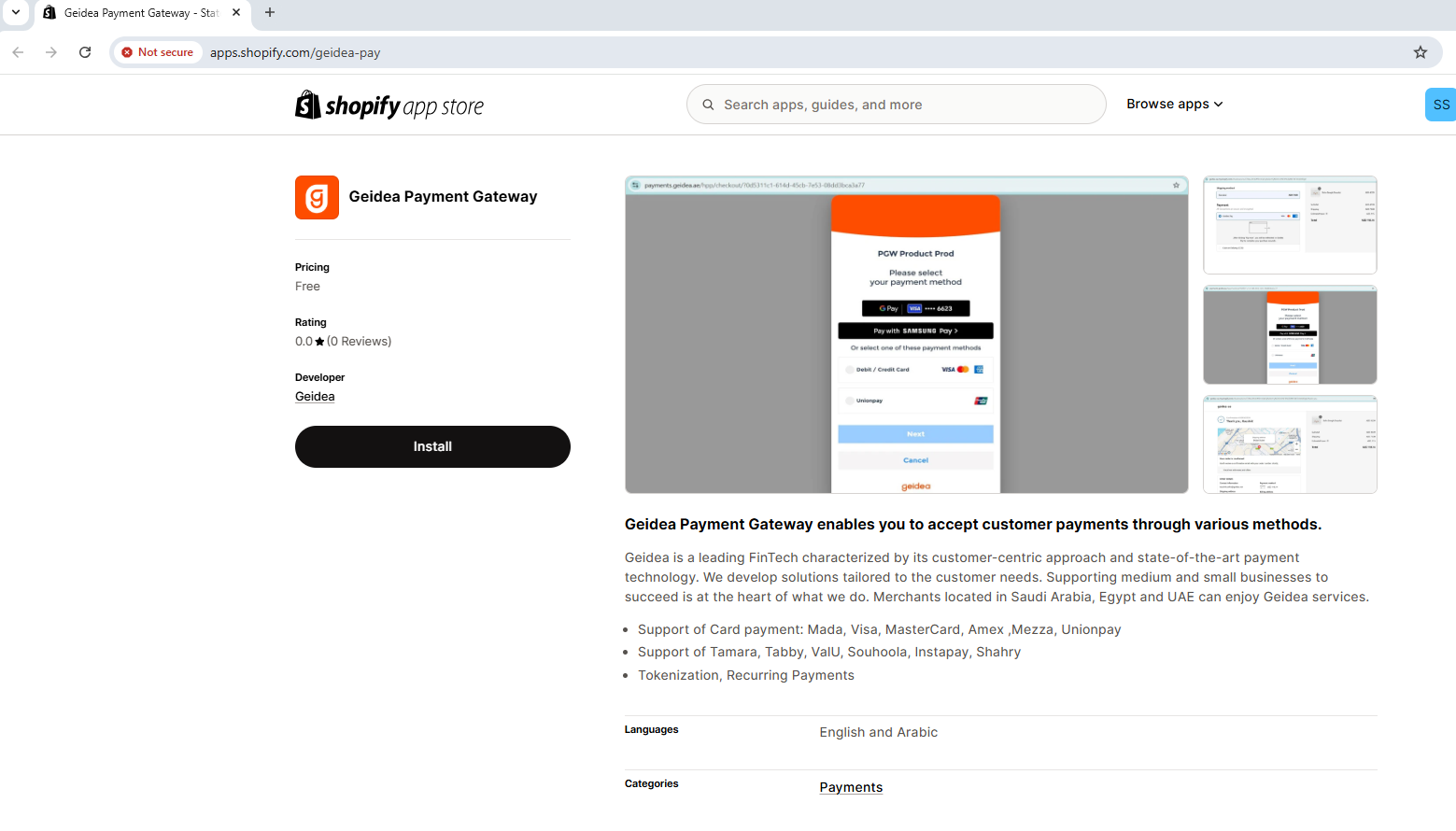Click the rating star icon
1456x831 pixels.
coord(319,342)
